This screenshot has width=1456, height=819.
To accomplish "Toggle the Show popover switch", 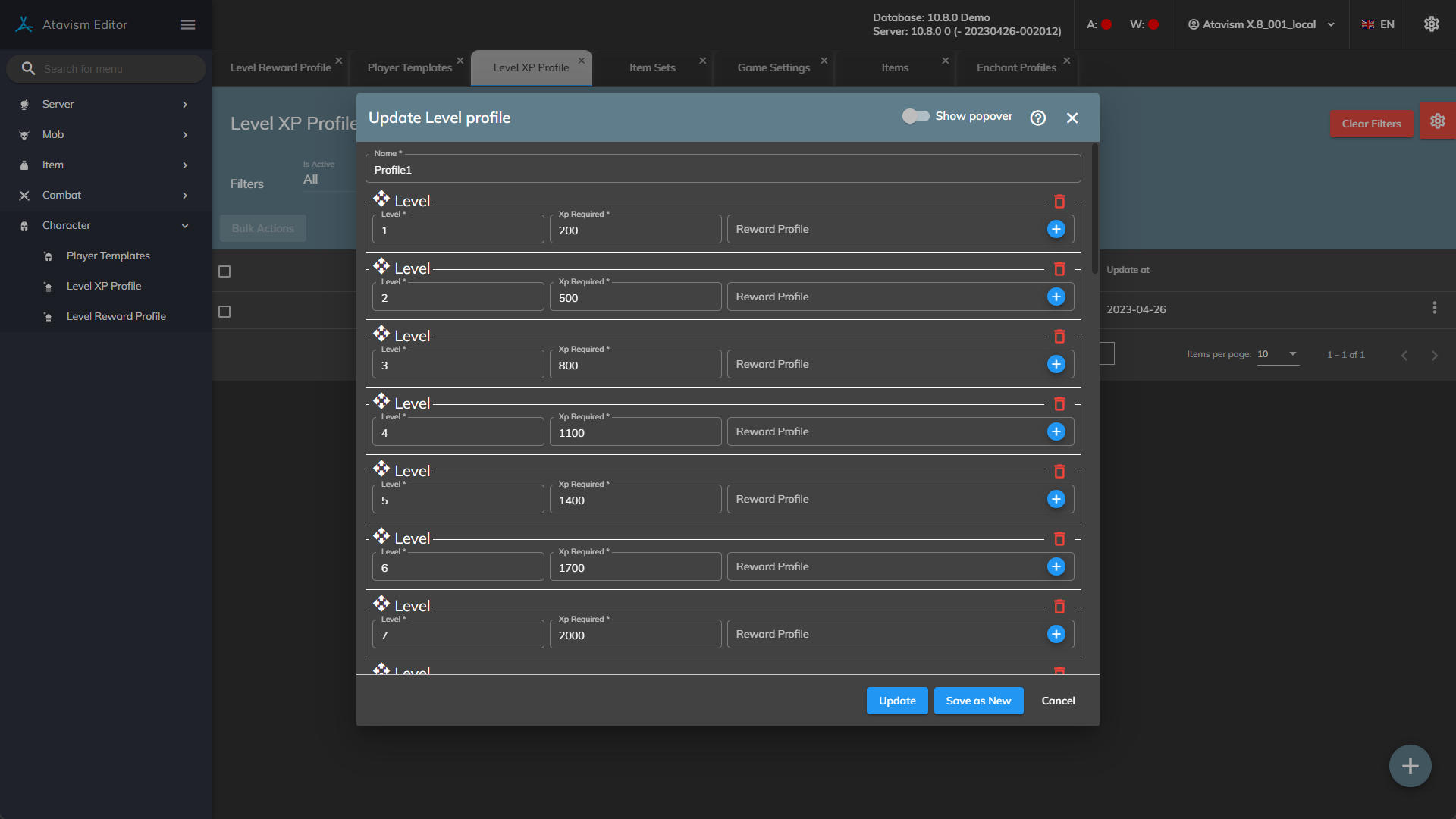I will click(915, 116).
